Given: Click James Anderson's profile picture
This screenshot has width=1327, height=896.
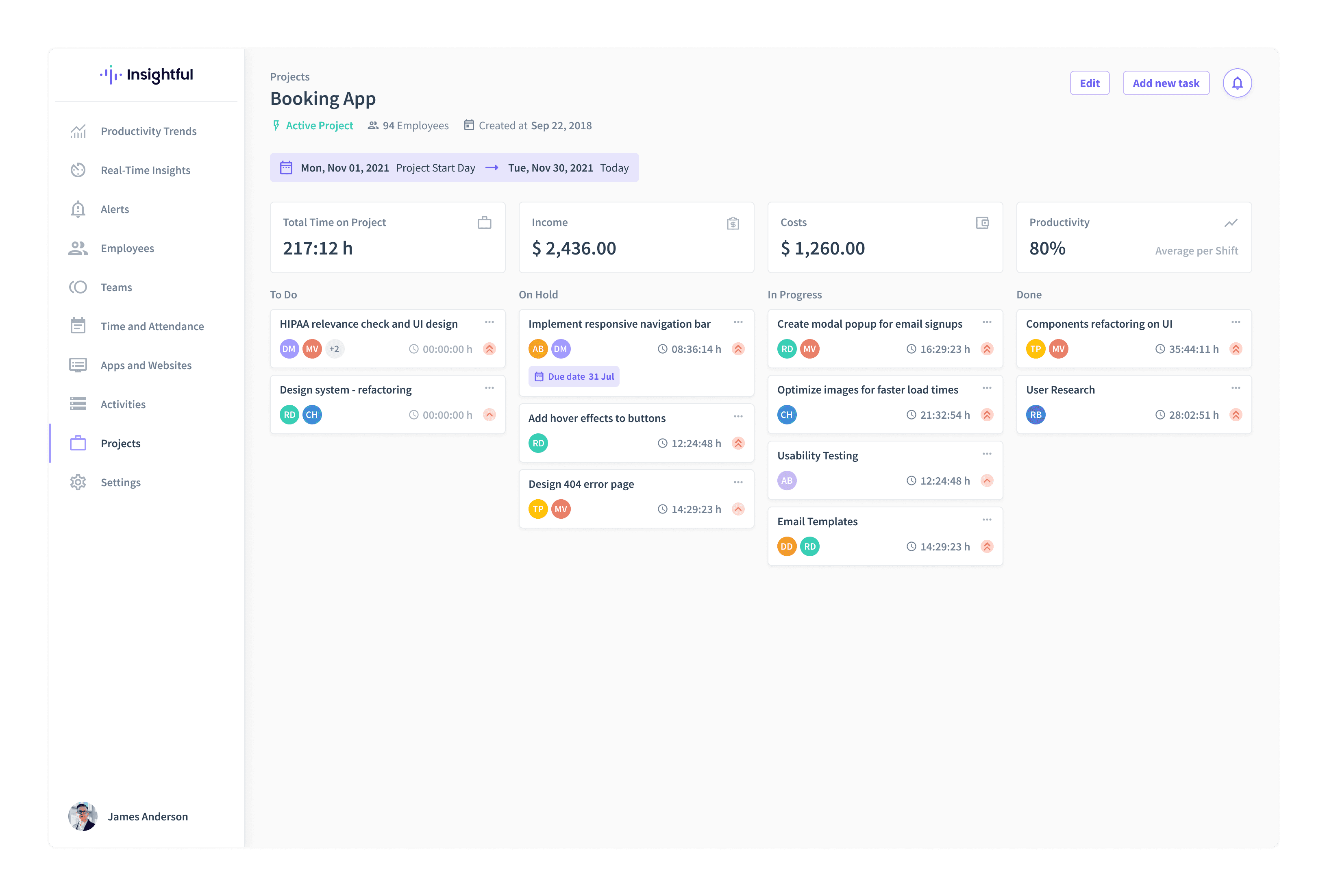Looking at the screenshot, I should pyautogui.click(x=83, y=817).
